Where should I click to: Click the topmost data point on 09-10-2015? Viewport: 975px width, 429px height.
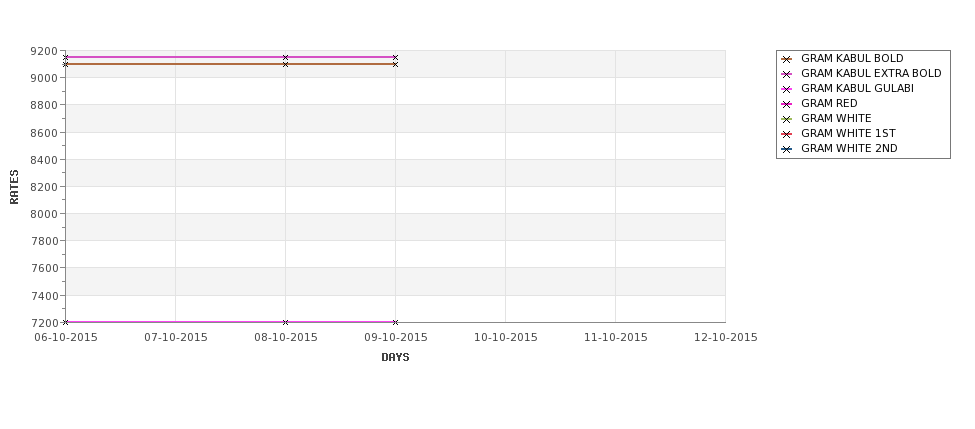pos(395,57)
